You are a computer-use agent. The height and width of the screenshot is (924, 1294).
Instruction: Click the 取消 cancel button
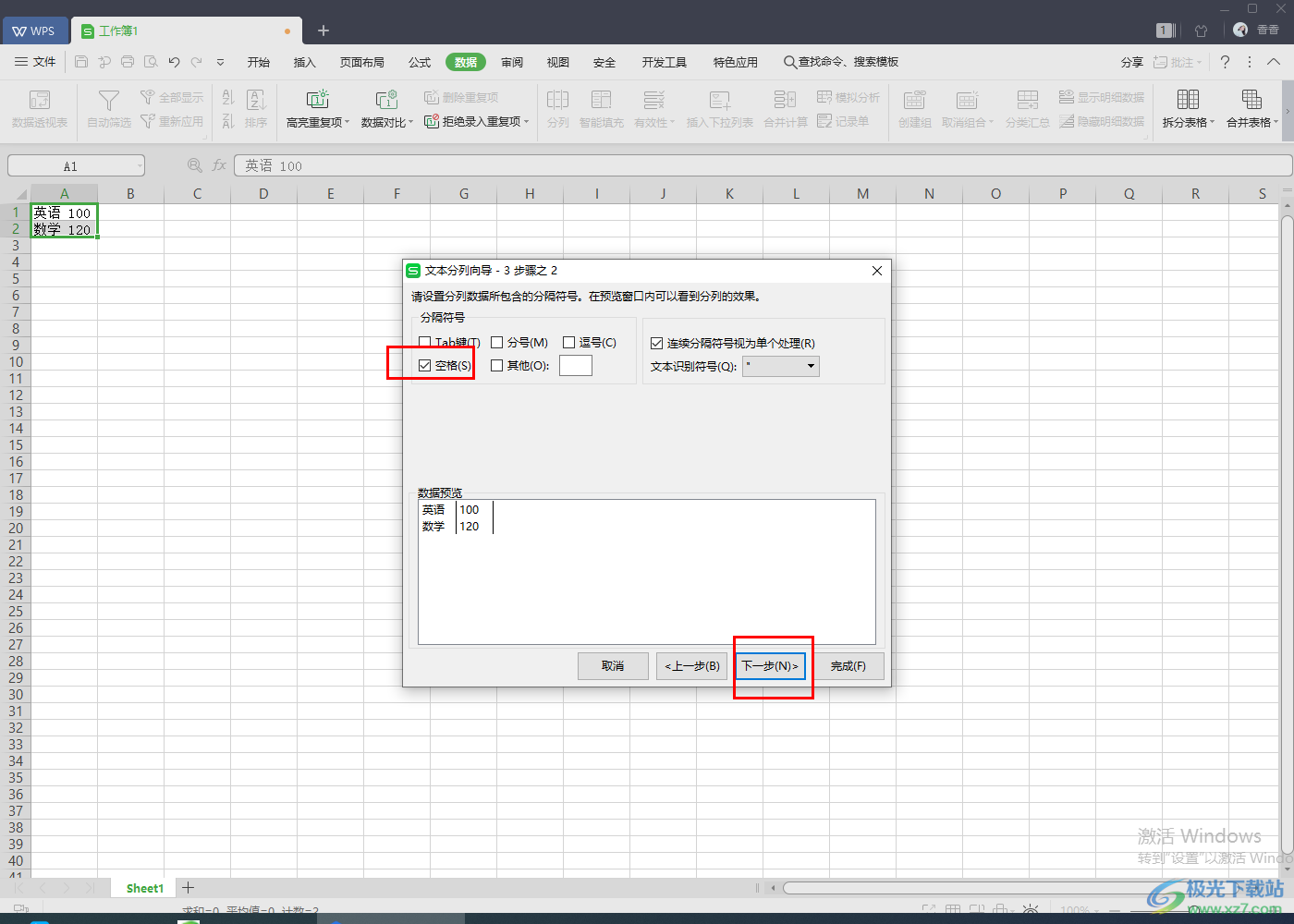[x=613, y=666]
